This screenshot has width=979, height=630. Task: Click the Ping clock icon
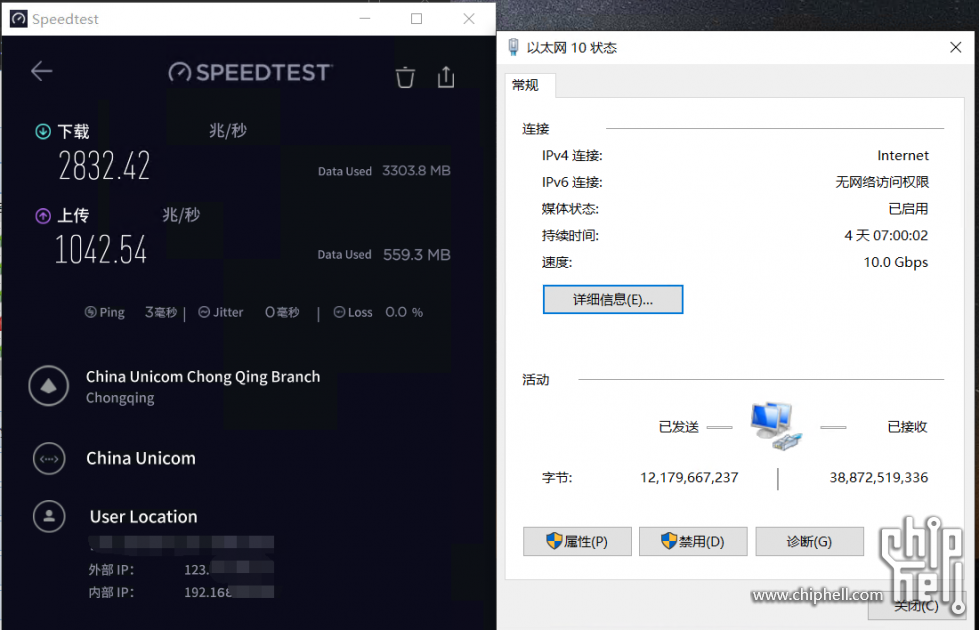point(91,312)
